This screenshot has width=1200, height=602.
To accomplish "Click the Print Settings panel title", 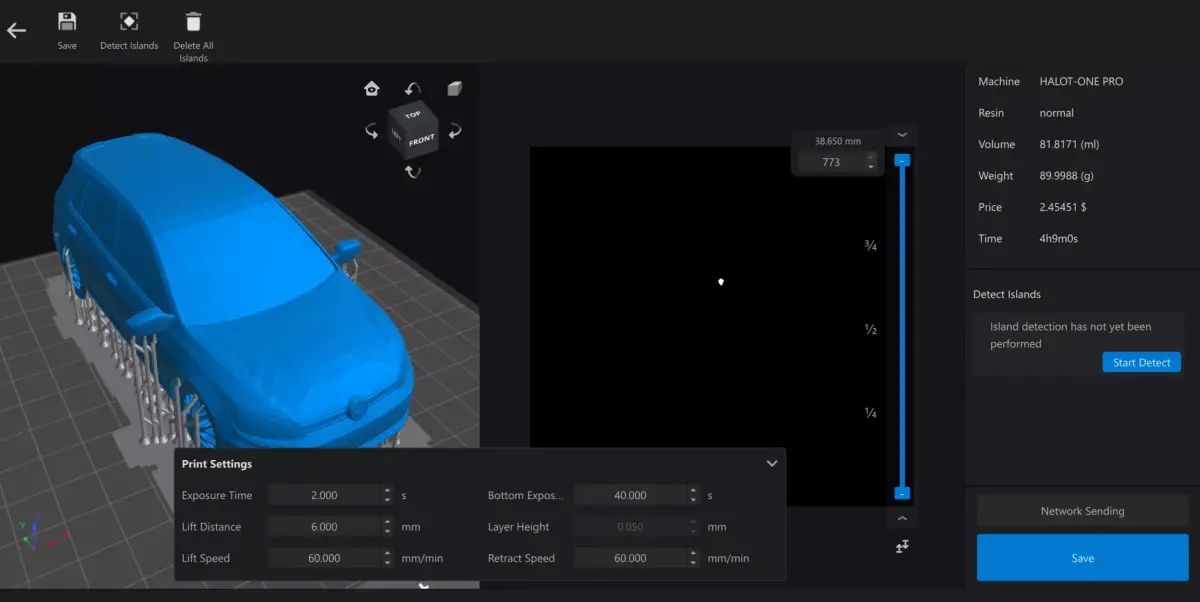I will point(217,464).
